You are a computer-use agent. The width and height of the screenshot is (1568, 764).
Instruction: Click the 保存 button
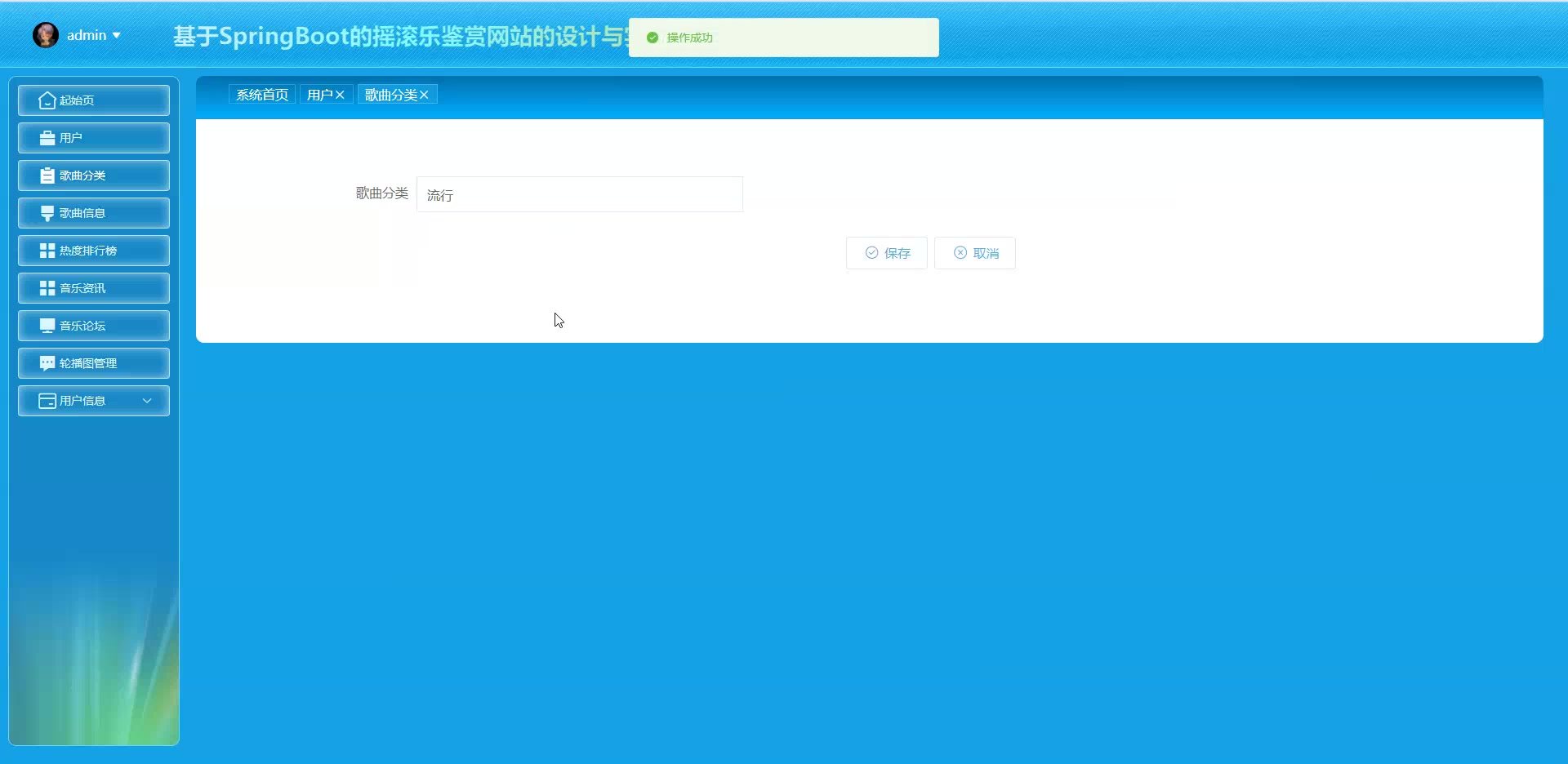tap(887, 253)
